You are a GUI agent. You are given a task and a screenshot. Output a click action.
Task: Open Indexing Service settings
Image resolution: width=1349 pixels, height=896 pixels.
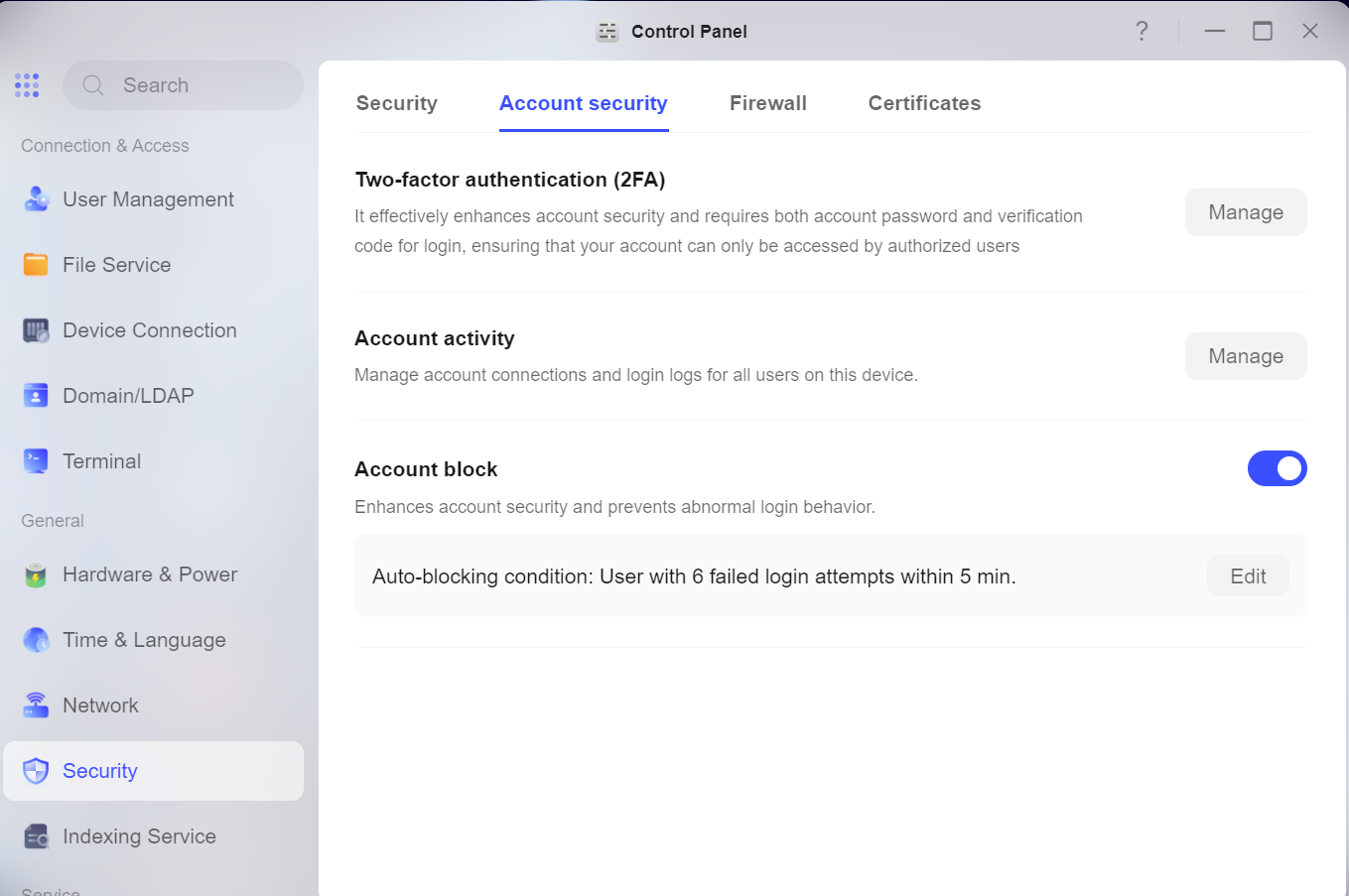click(154, 836)
